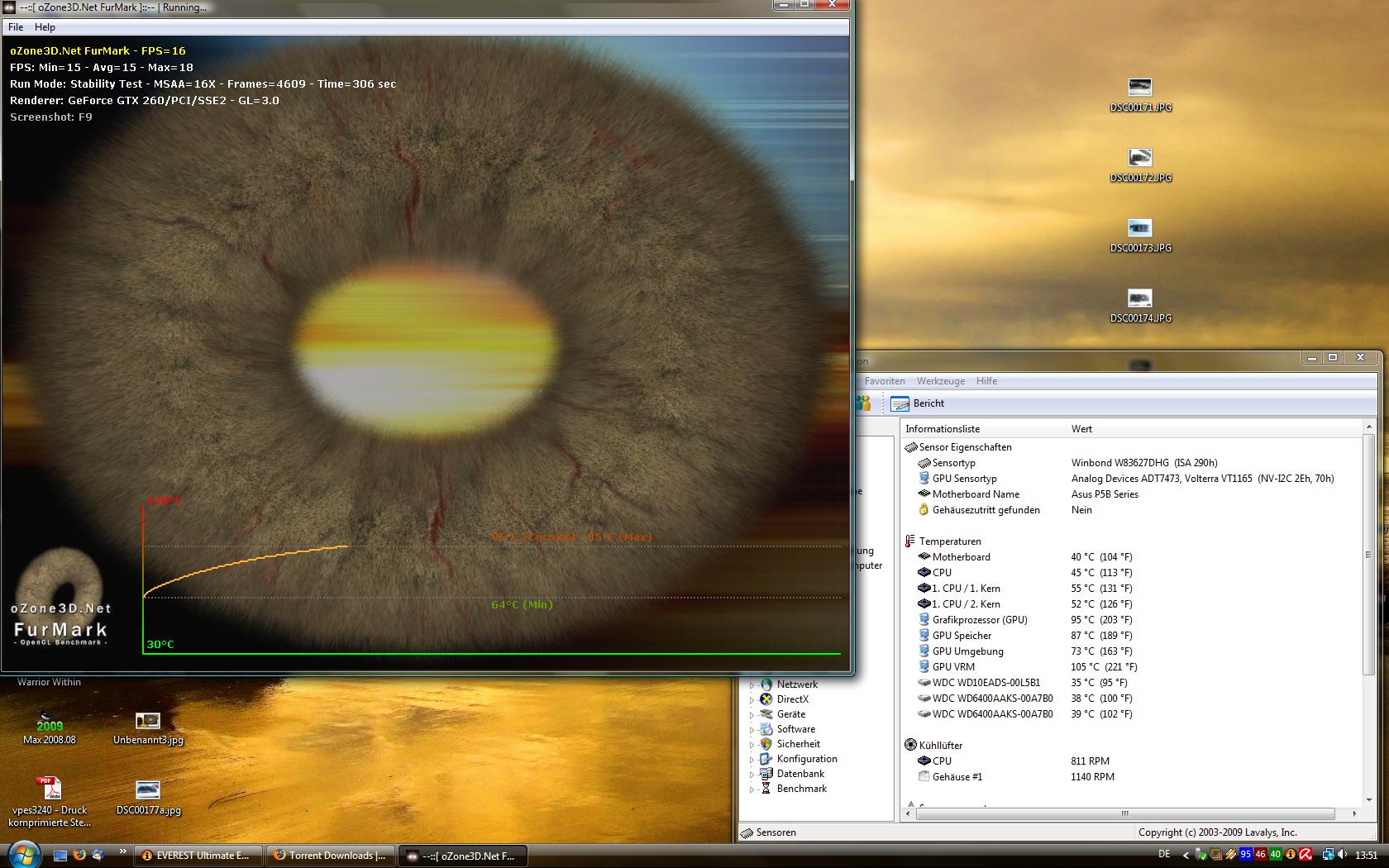Select the Sicherheit shield icon in tree
The height and width of the screenshot is (868, 1389).
coord(766,744)
